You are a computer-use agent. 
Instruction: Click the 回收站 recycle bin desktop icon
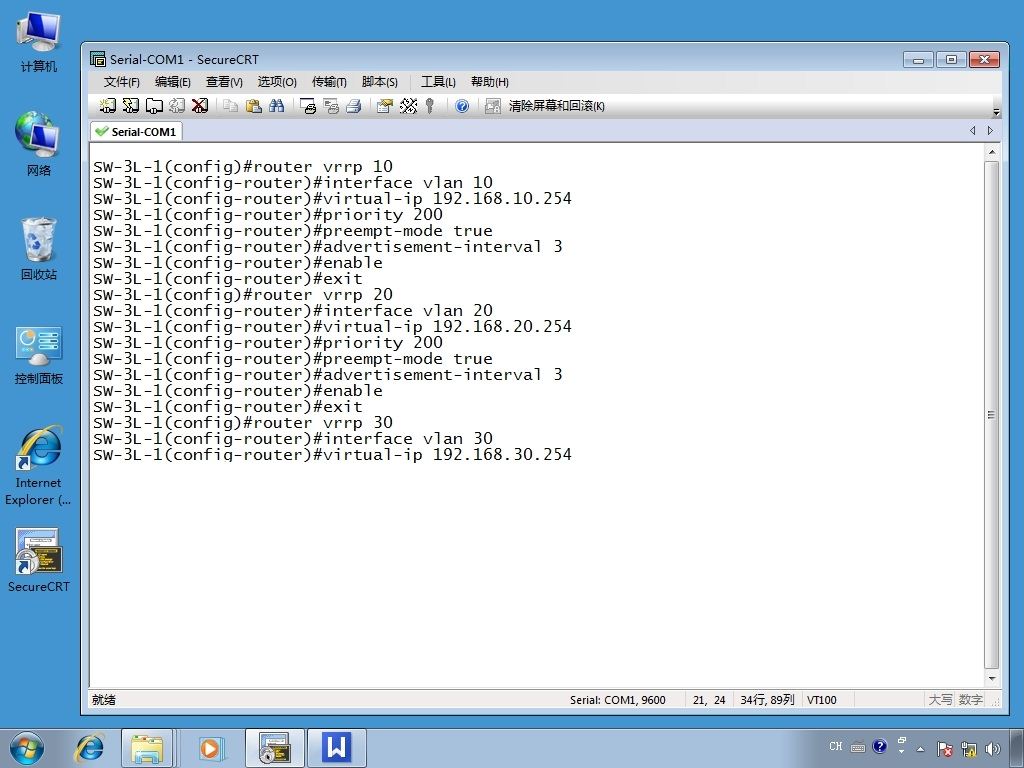coord(39,249)
